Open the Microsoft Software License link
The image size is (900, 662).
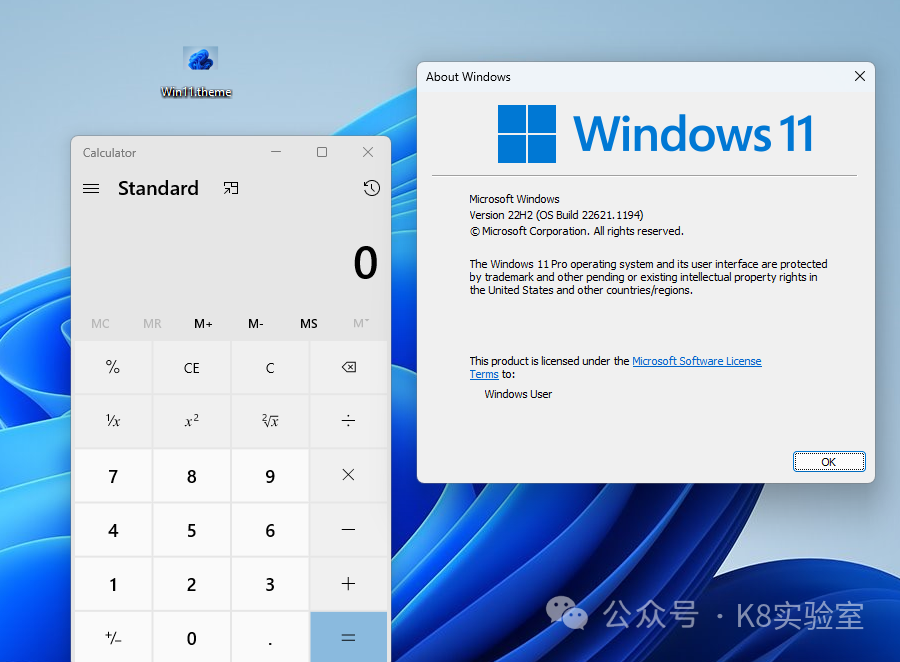[696, 361]
